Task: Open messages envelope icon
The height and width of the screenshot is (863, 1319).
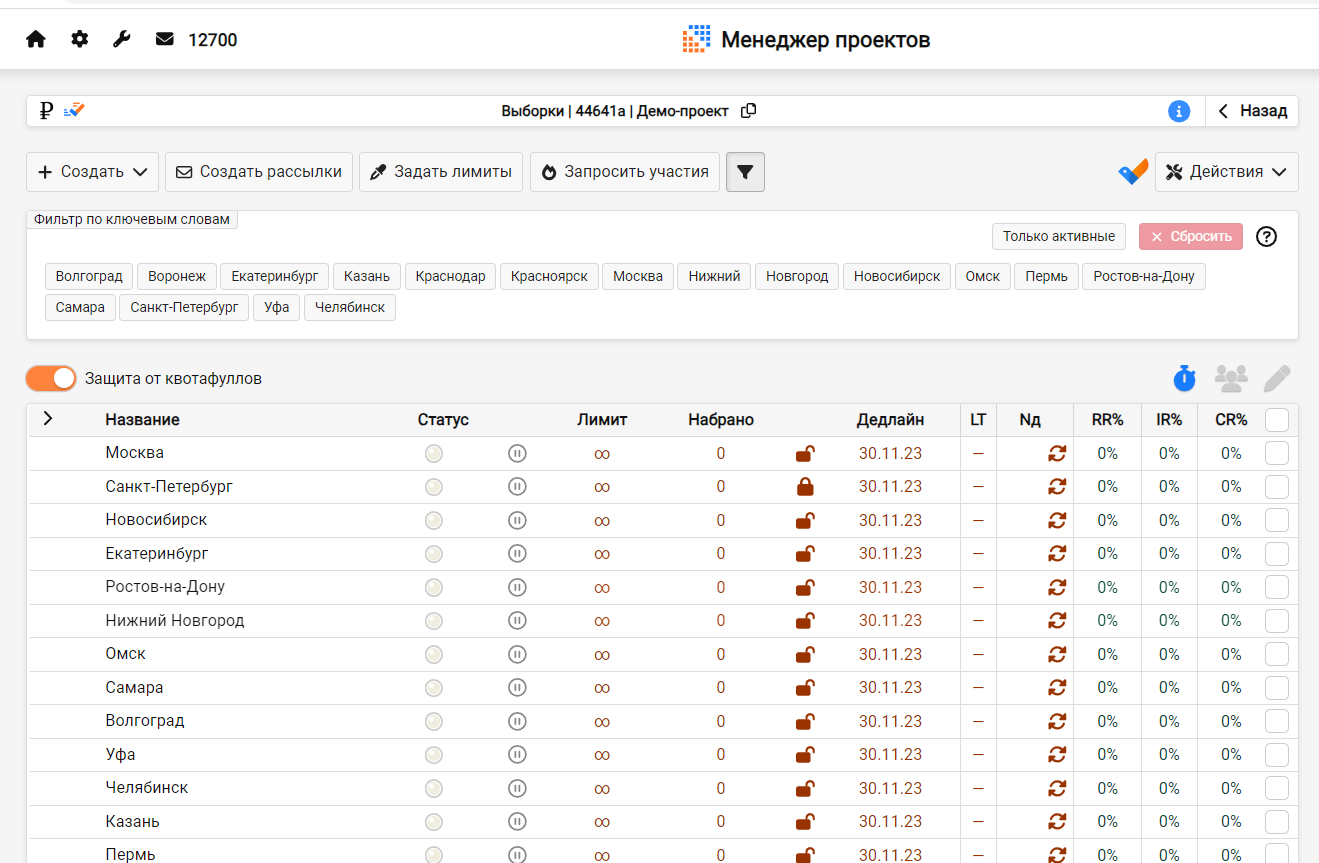Action: click(x=165, y=40)
